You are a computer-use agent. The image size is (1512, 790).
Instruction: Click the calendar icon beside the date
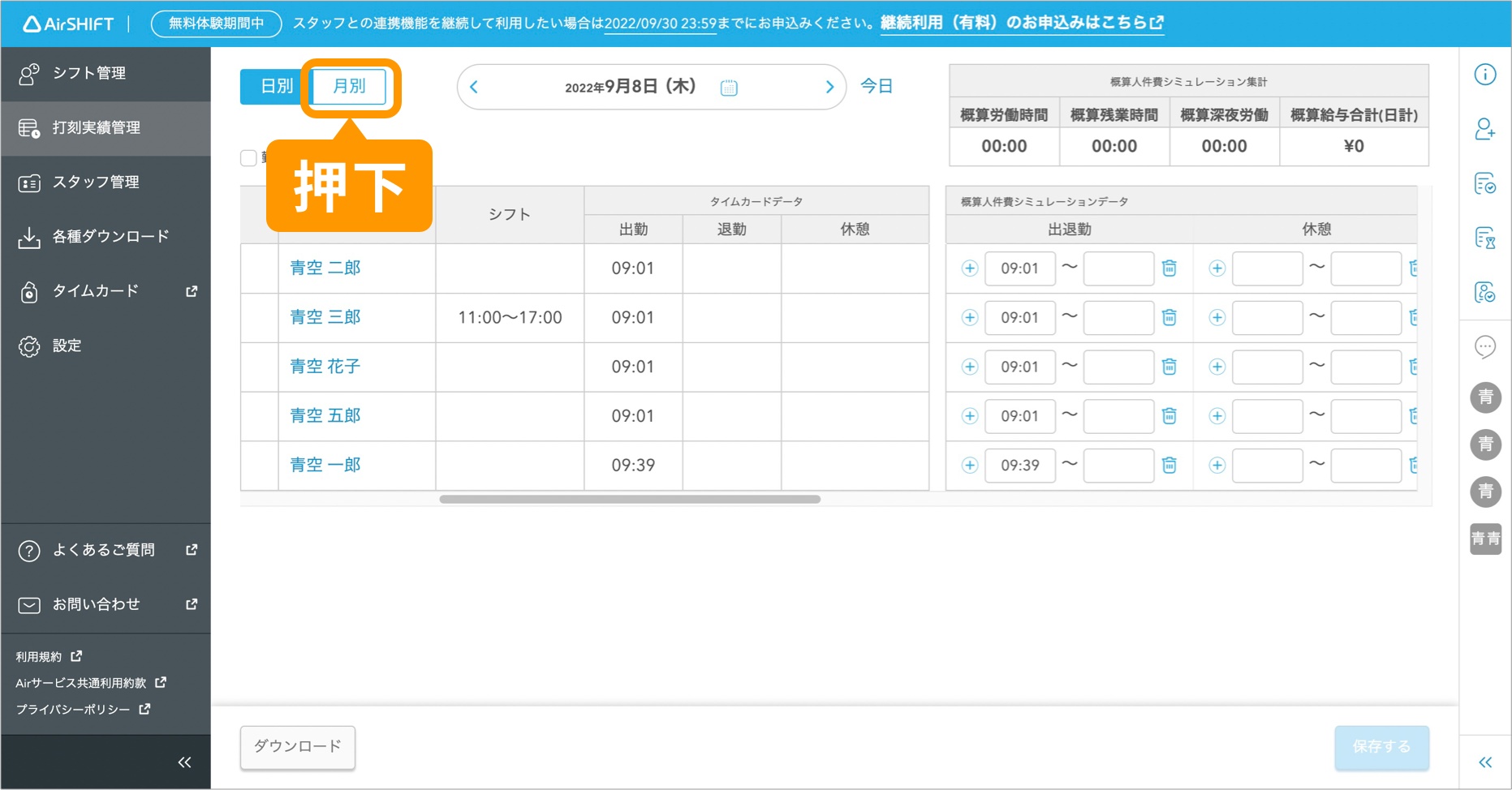729,88
